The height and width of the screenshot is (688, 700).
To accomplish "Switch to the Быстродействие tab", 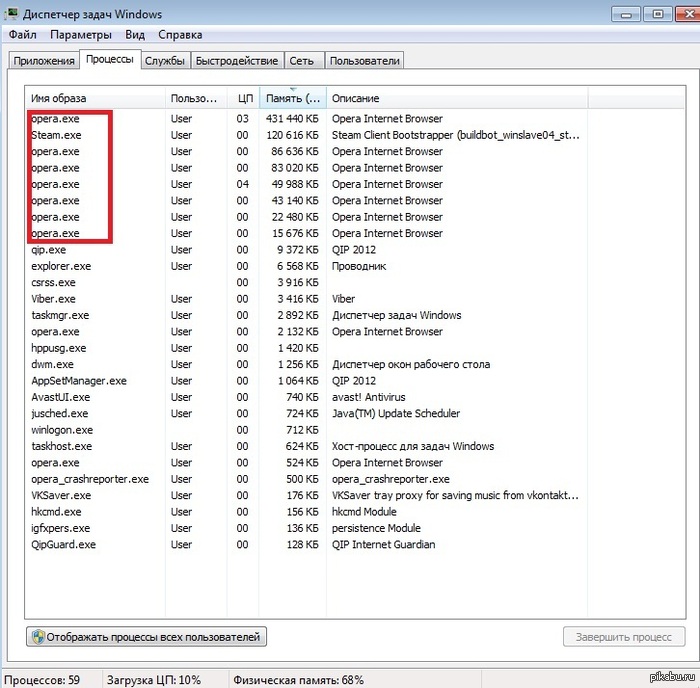I will (237, 61).
